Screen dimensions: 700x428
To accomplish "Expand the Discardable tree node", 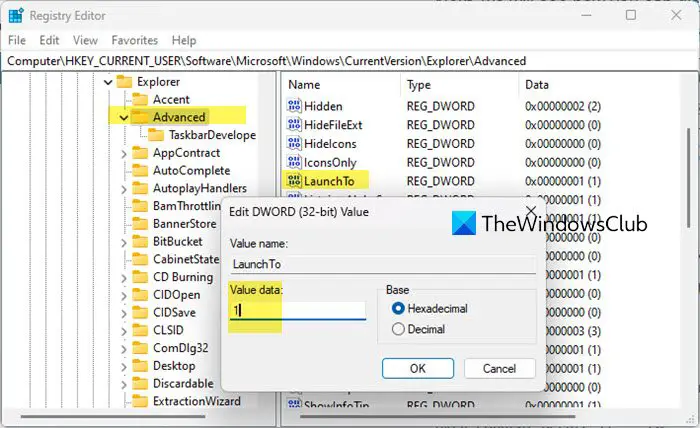I will pos(124,385).
